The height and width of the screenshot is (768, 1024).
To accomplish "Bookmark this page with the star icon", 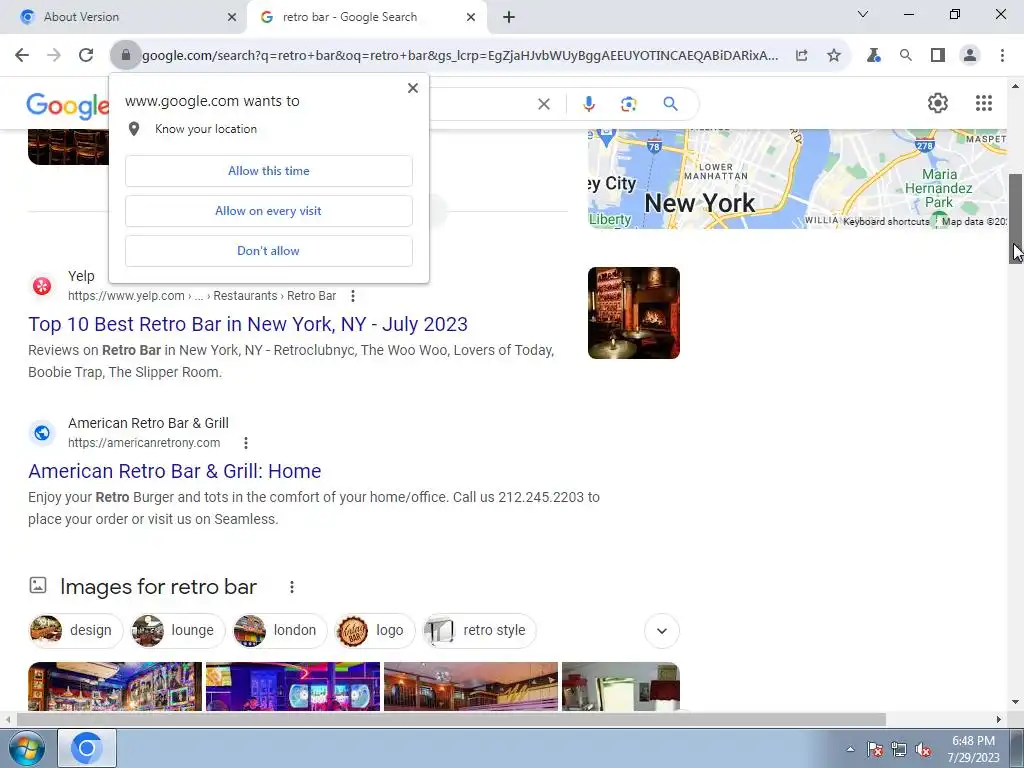I will (x=834, y=56).
